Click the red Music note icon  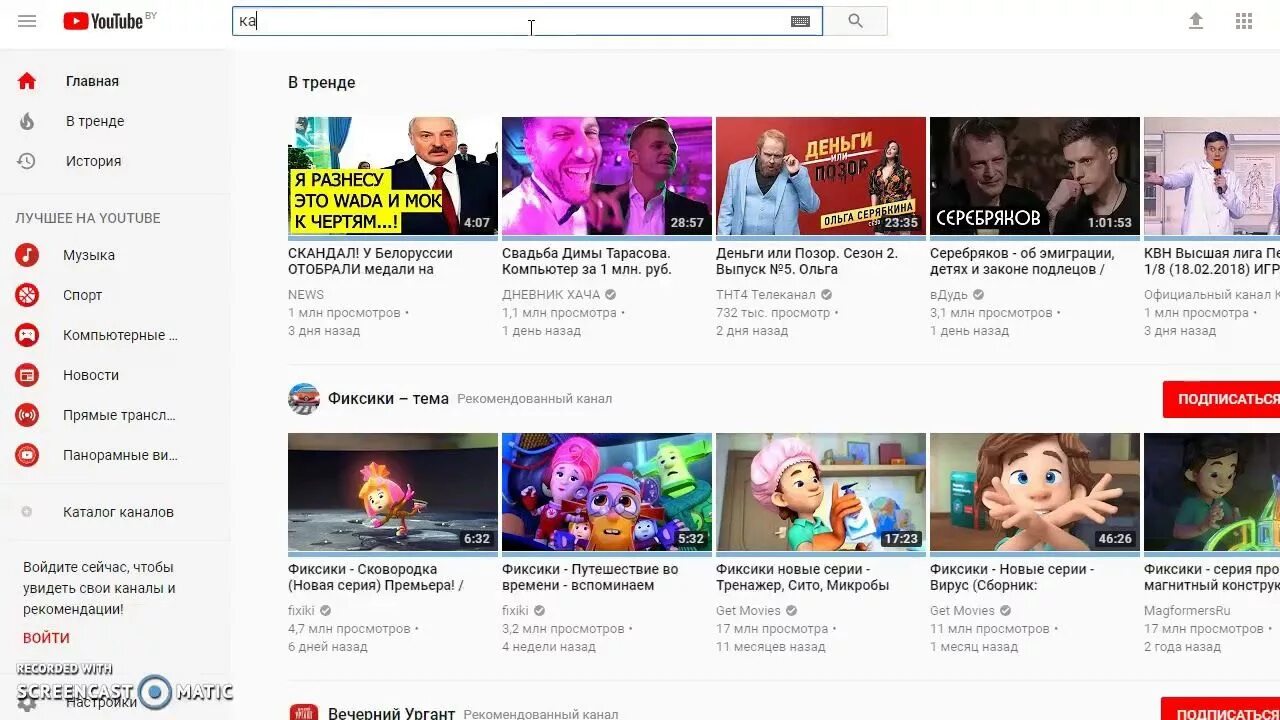click(x=27, y=255)
